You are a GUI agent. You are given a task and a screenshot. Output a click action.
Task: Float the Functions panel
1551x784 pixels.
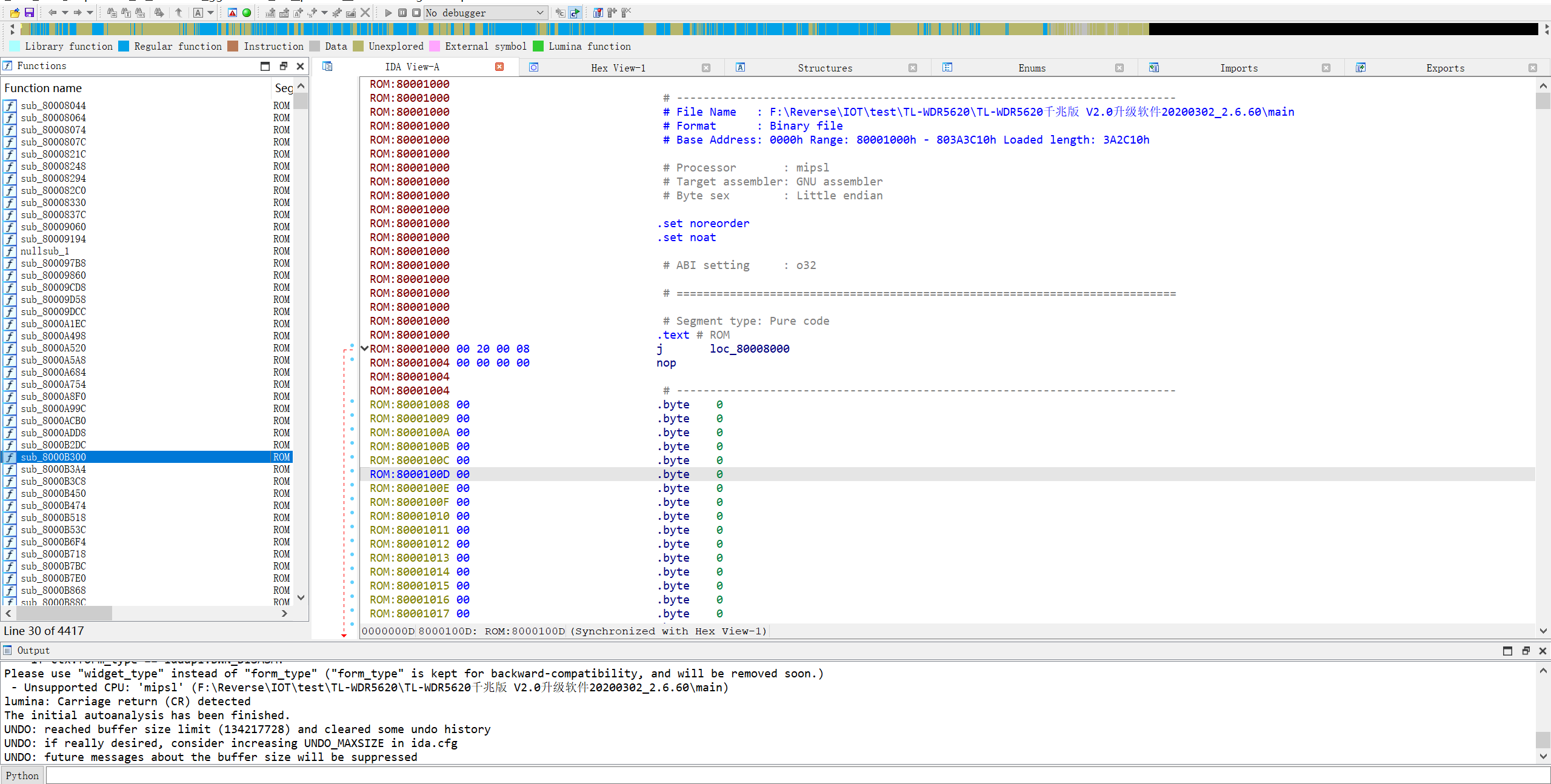click(x=283, y=66)
